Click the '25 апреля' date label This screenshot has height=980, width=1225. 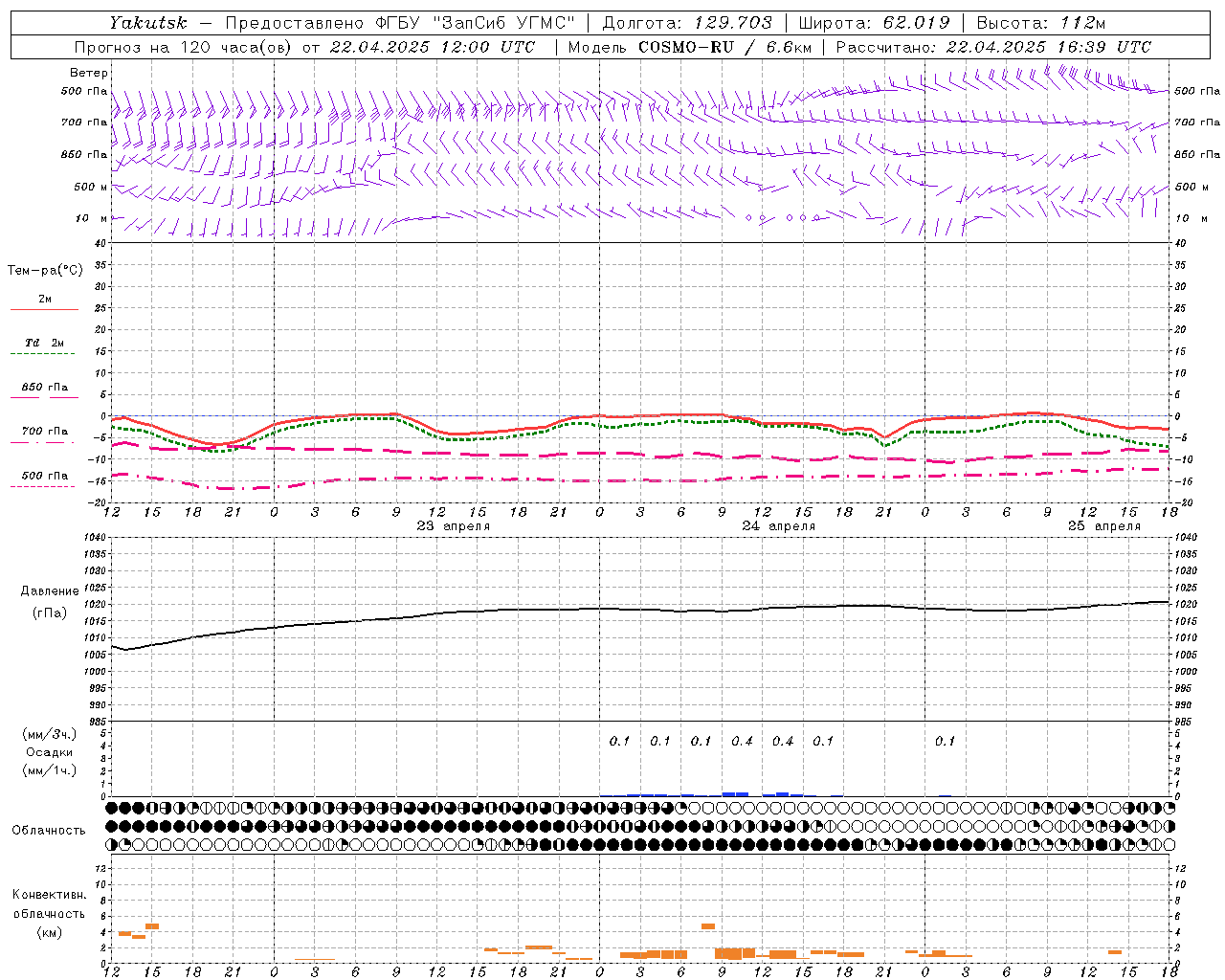1104,526
